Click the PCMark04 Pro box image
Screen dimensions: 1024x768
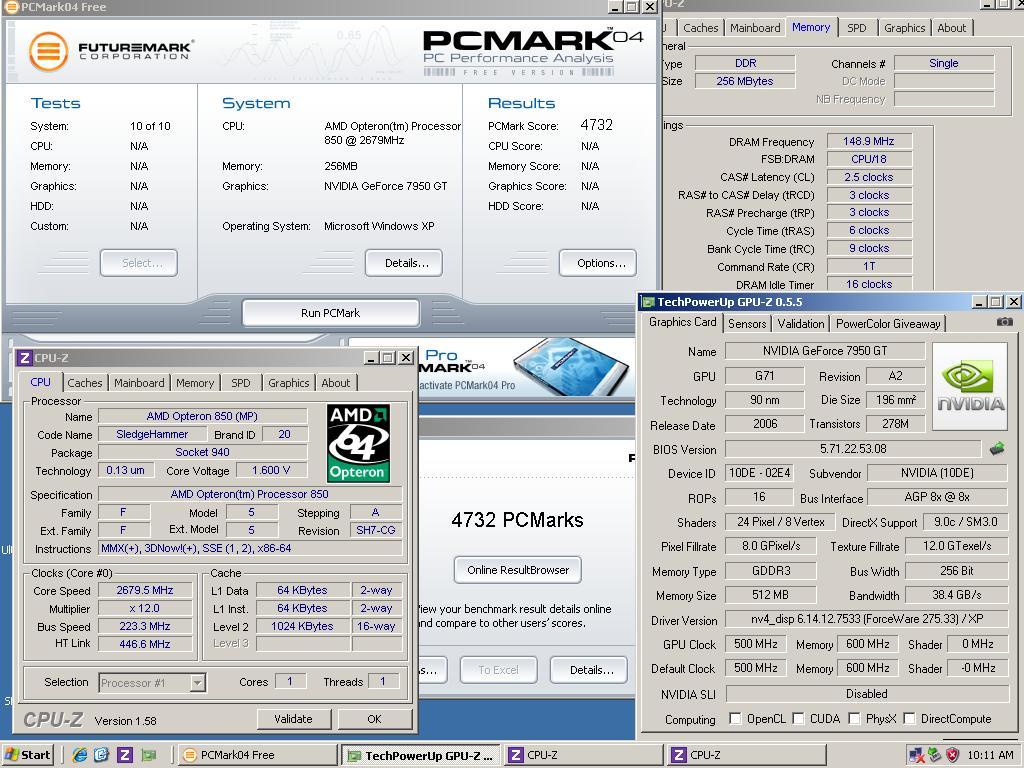571,367
